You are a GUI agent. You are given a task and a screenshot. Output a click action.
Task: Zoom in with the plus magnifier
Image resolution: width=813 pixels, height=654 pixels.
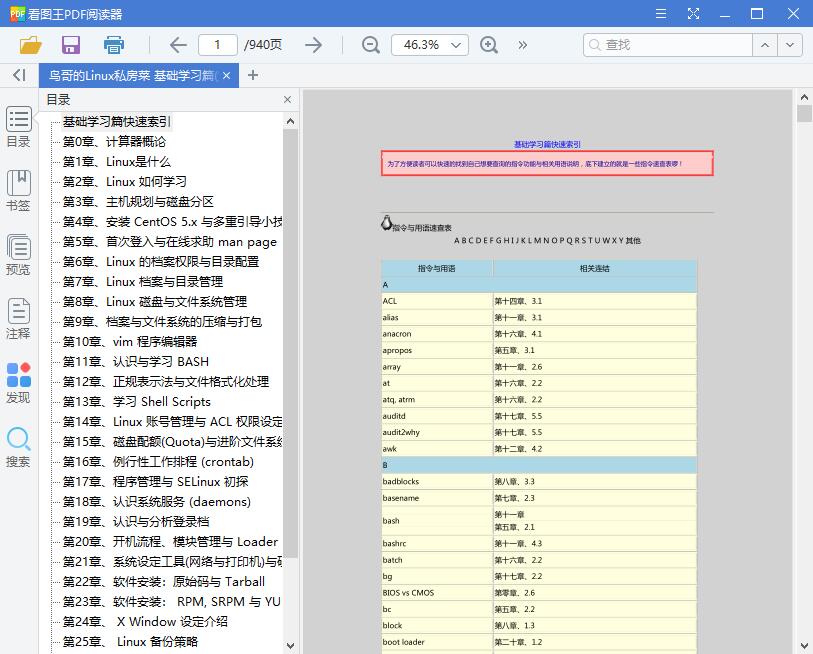tap(488, 45)
